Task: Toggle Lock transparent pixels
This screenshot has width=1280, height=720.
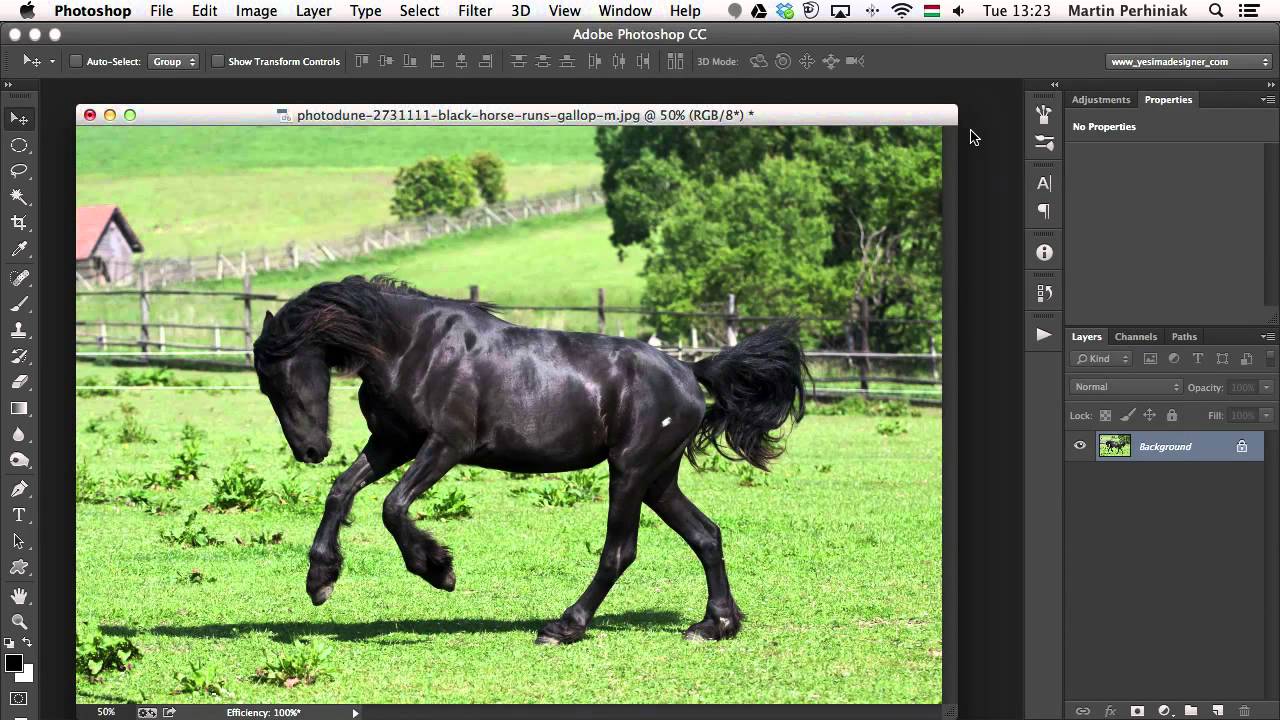Action: coord(1106,415)
